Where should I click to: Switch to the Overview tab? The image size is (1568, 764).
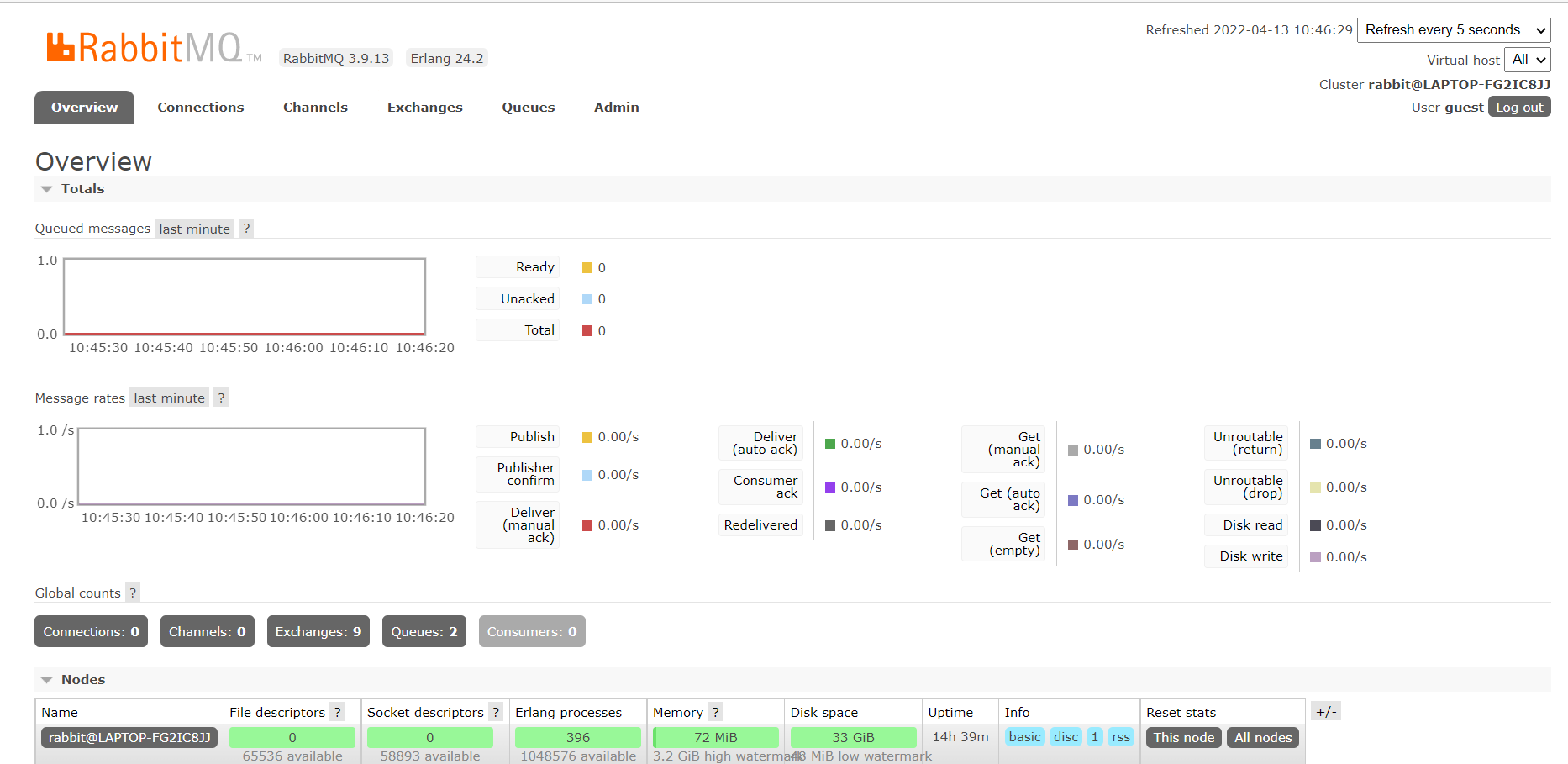[x=84, y=108]
